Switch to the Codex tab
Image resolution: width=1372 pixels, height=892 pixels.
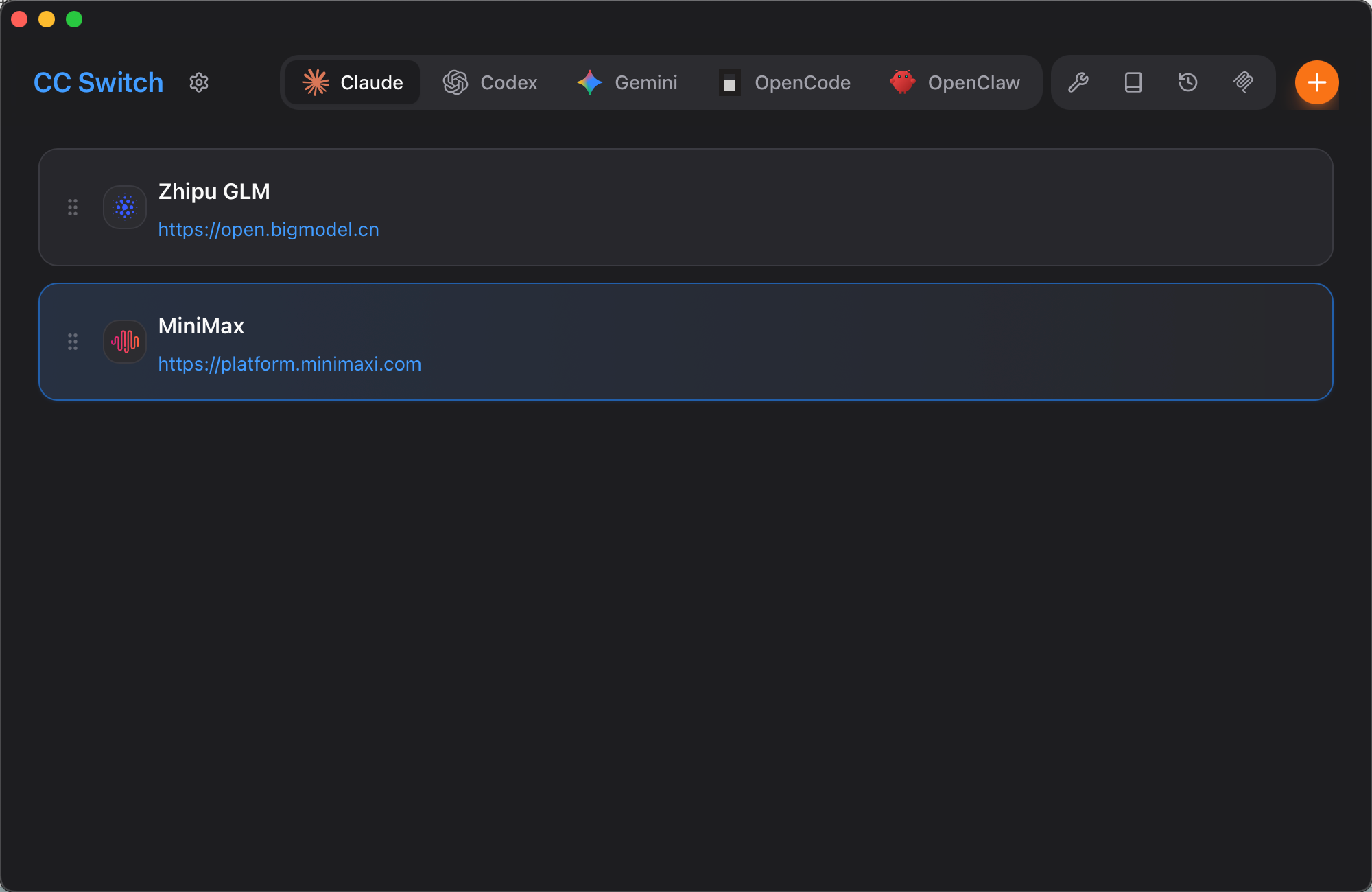[490, 82]
